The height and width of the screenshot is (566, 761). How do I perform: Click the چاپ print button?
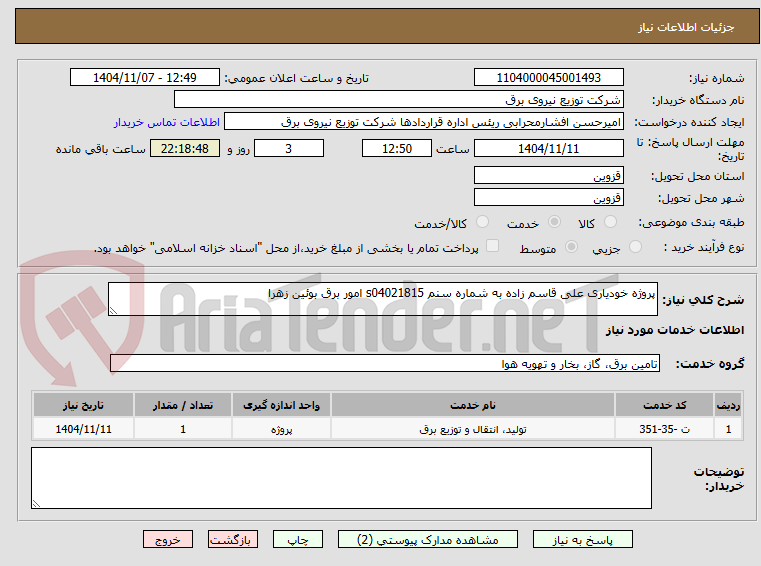(298, 539)
